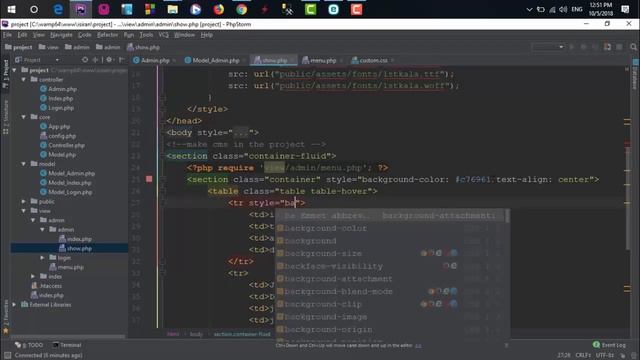Click the disabled Run arrow in the toolbar

(x=571, y=47)
